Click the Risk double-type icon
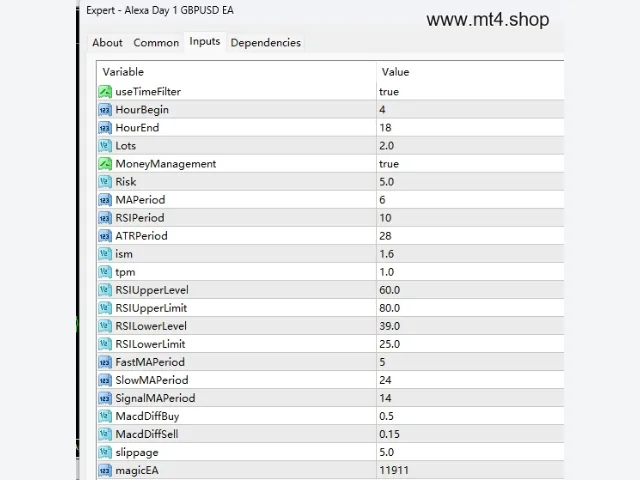This screenshot has height=480, width=640. 105,182
